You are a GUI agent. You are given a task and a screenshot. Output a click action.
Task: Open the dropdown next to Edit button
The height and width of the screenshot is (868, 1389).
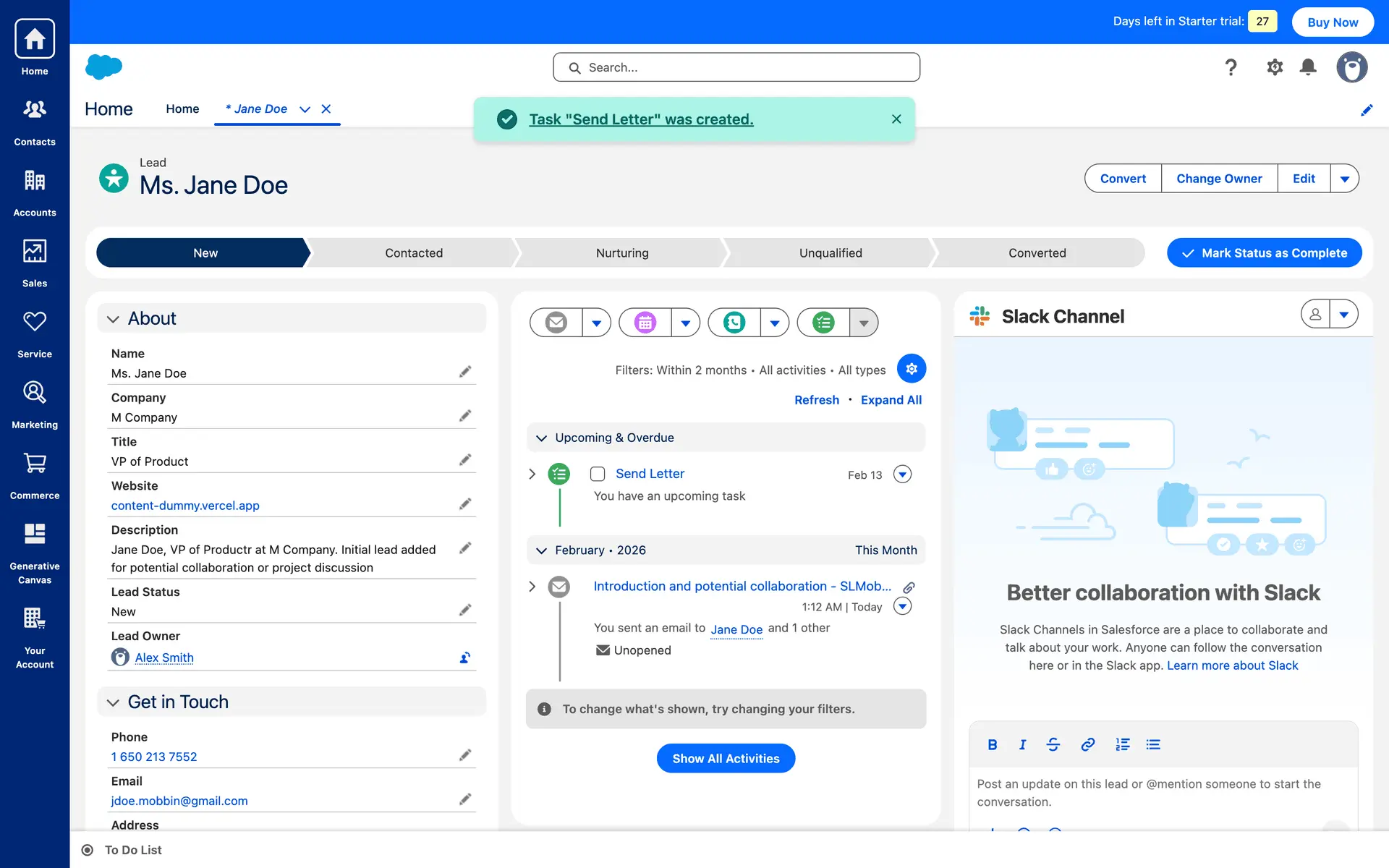1344,179
